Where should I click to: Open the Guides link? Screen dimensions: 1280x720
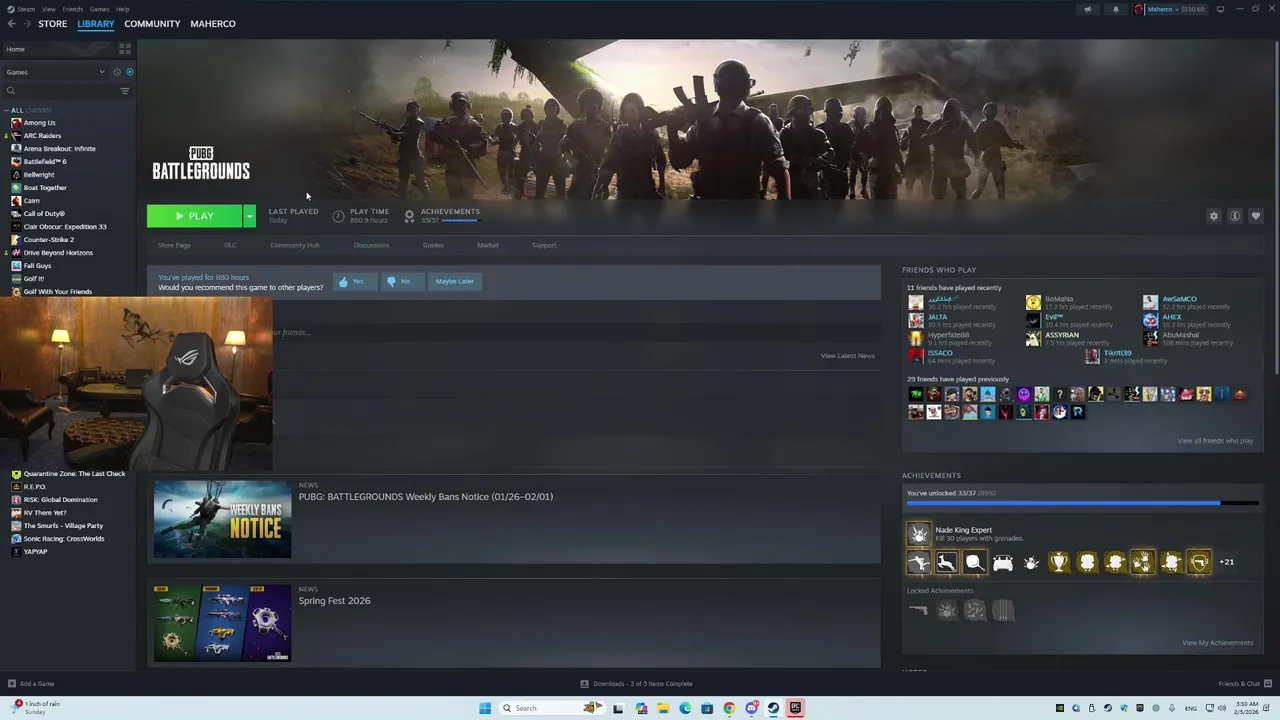[433, 245]
